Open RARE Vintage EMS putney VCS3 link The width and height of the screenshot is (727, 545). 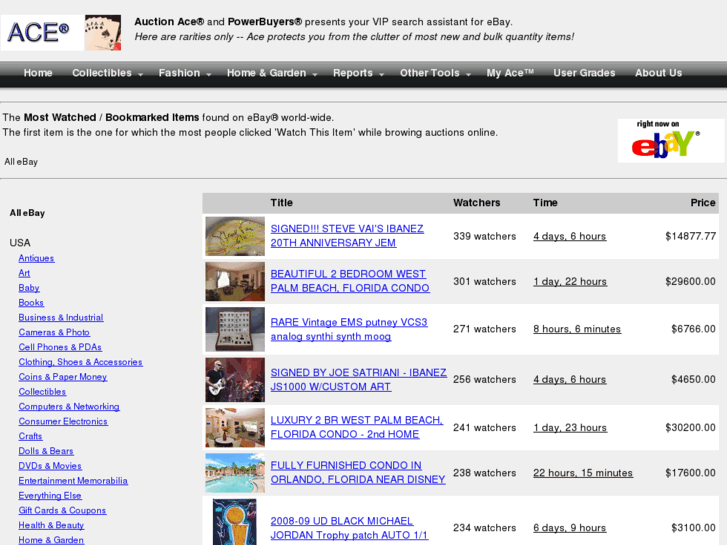tap(349, 329)
